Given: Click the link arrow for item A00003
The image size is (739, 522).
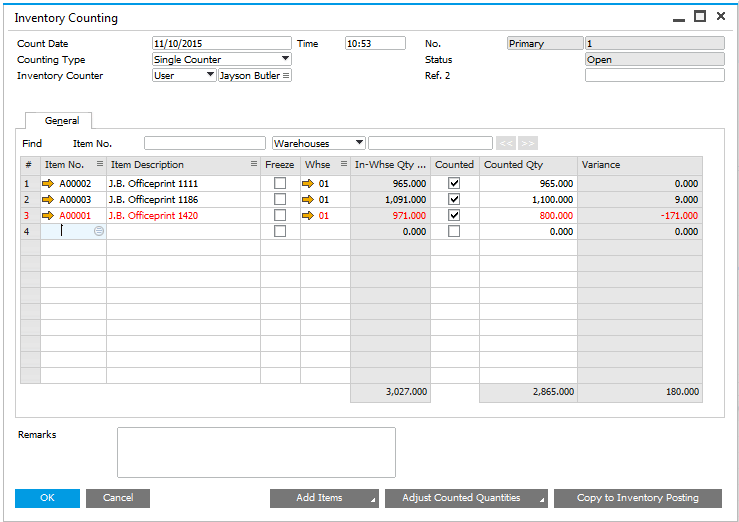Looking at the screenshot, I should click(x=49, y=200).
